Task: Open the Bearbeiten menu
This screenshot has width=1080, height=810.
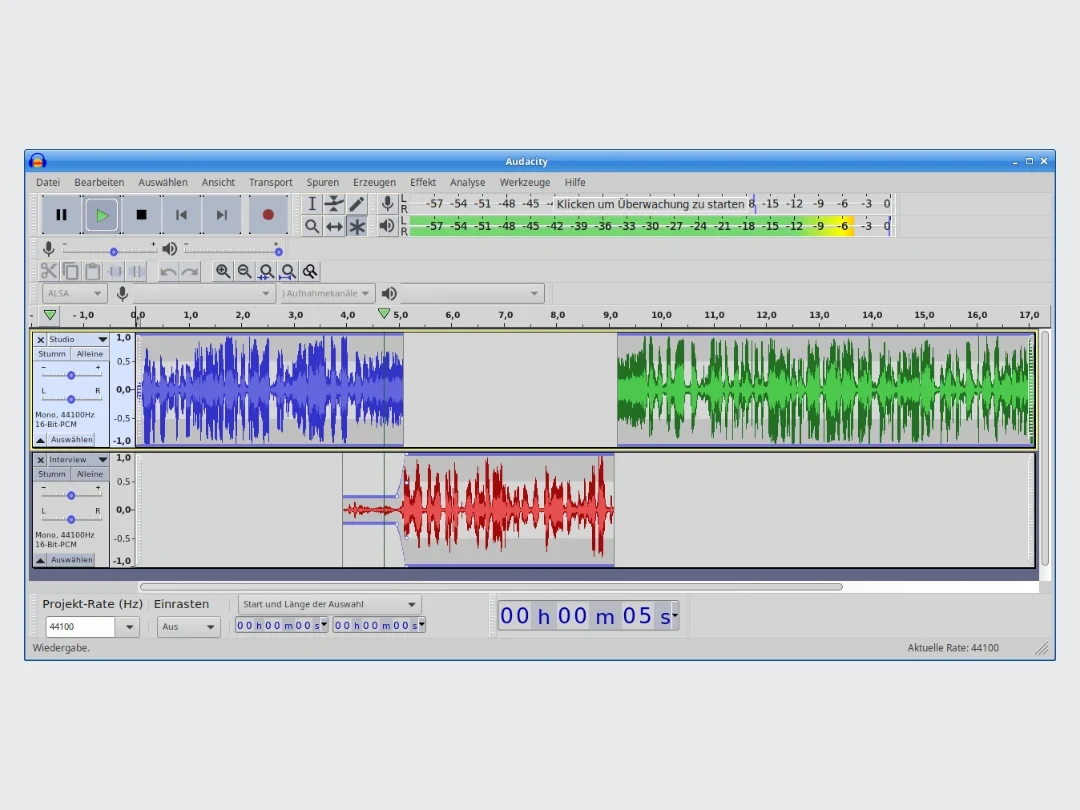Action: pyautogui.click(x=99, y=183)
